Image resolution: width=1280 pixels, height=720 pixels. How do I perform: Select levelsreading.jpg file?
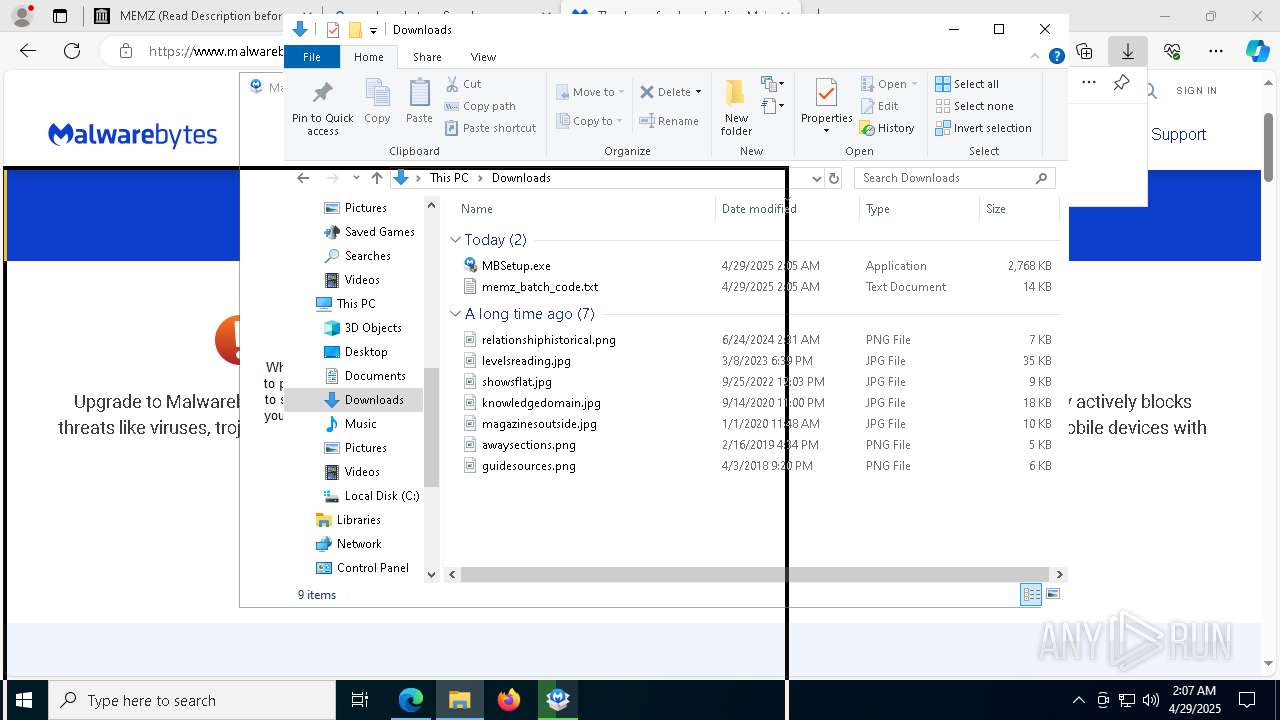[526, 361]
